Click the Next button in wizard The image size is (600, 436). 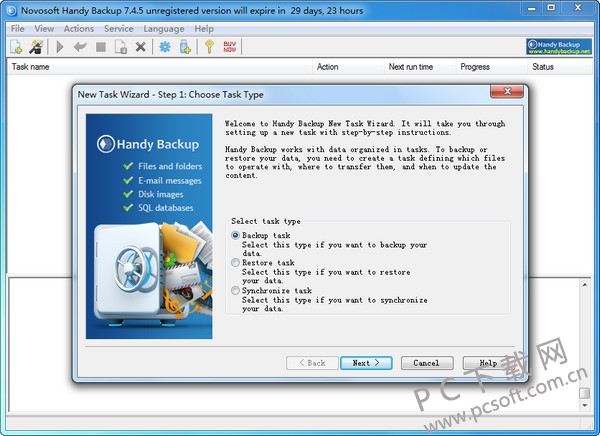pyautogui.click(x=366, y=363)
